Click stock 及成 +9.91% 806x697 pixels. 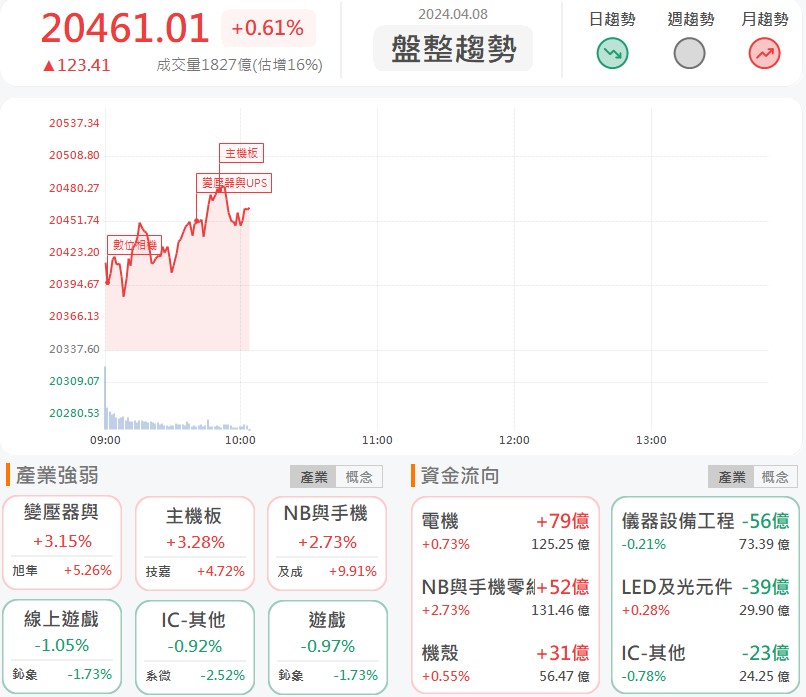(327, 572)
